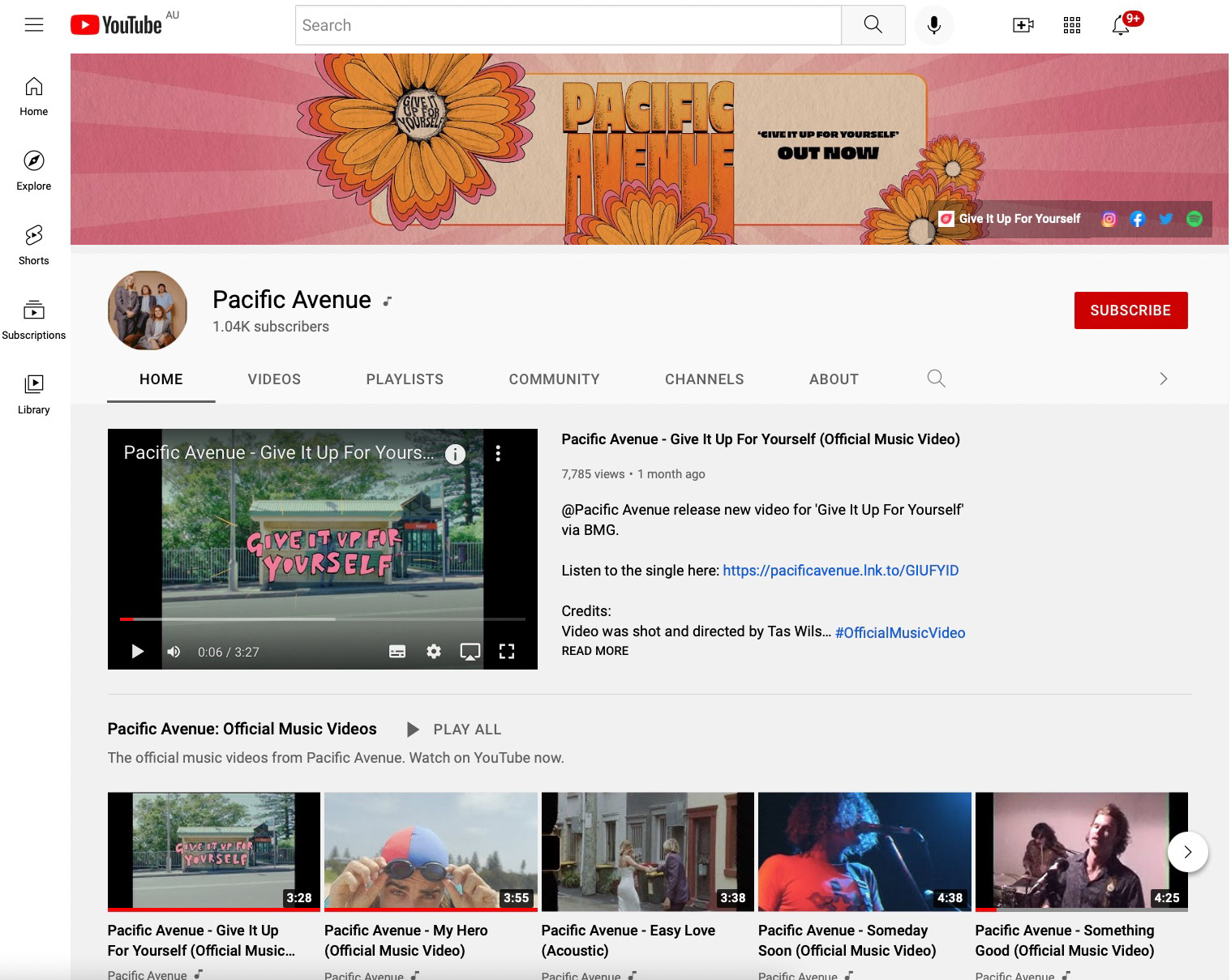Click the Easy Love (Acoustic) title
The image size is (1231, 980).
628,940
